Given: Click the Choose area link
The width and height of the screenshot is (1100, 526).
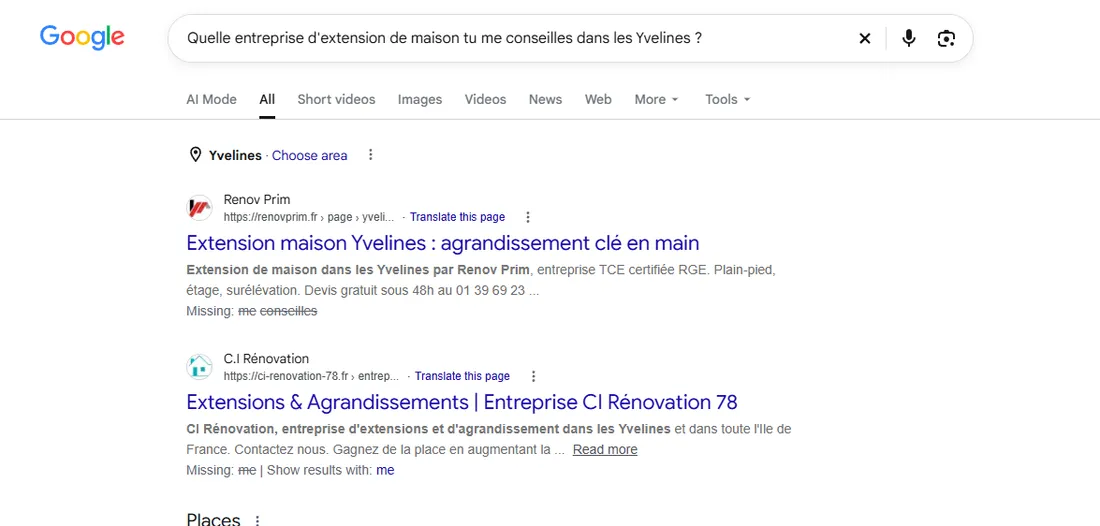Looking at the screenshot, I should click(309, 156).
